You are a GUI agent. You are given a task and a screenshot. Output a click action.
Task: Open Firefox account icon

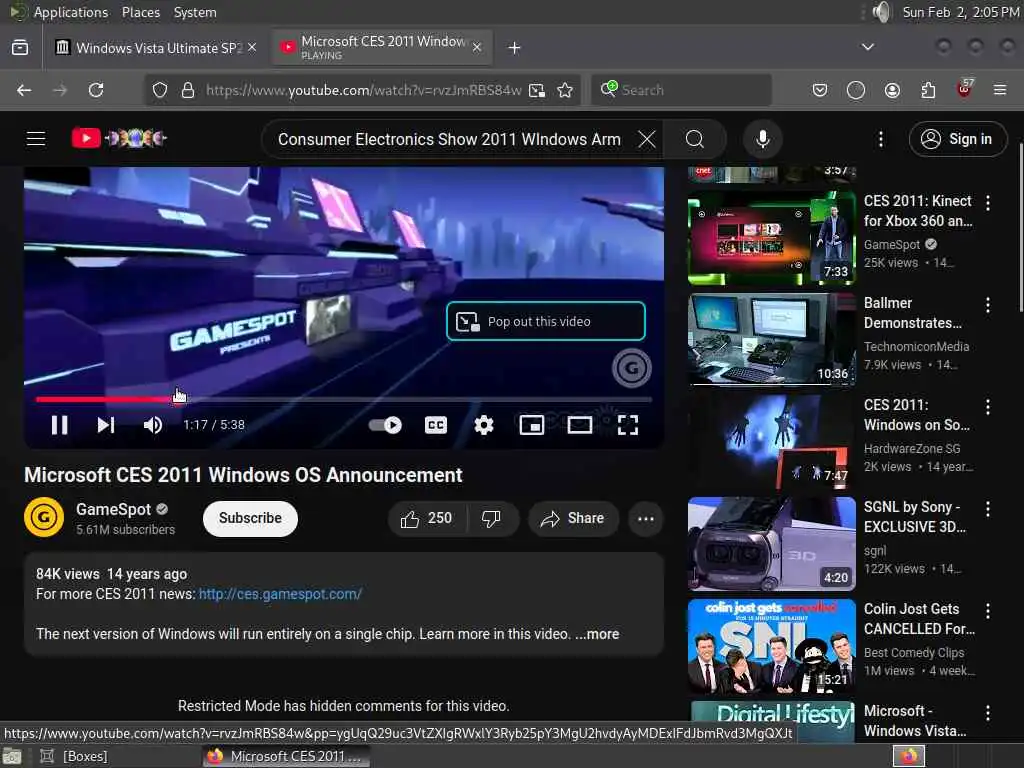click(892, 90)
